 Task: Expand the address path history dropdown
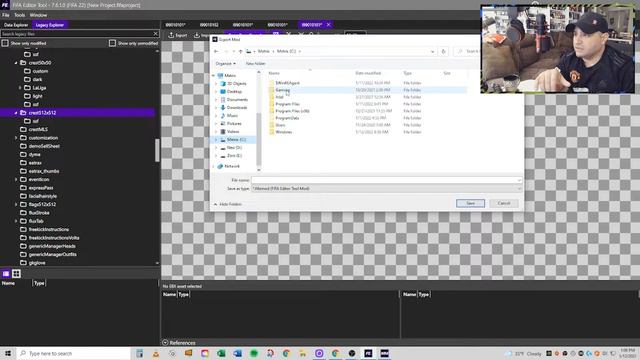432,51
